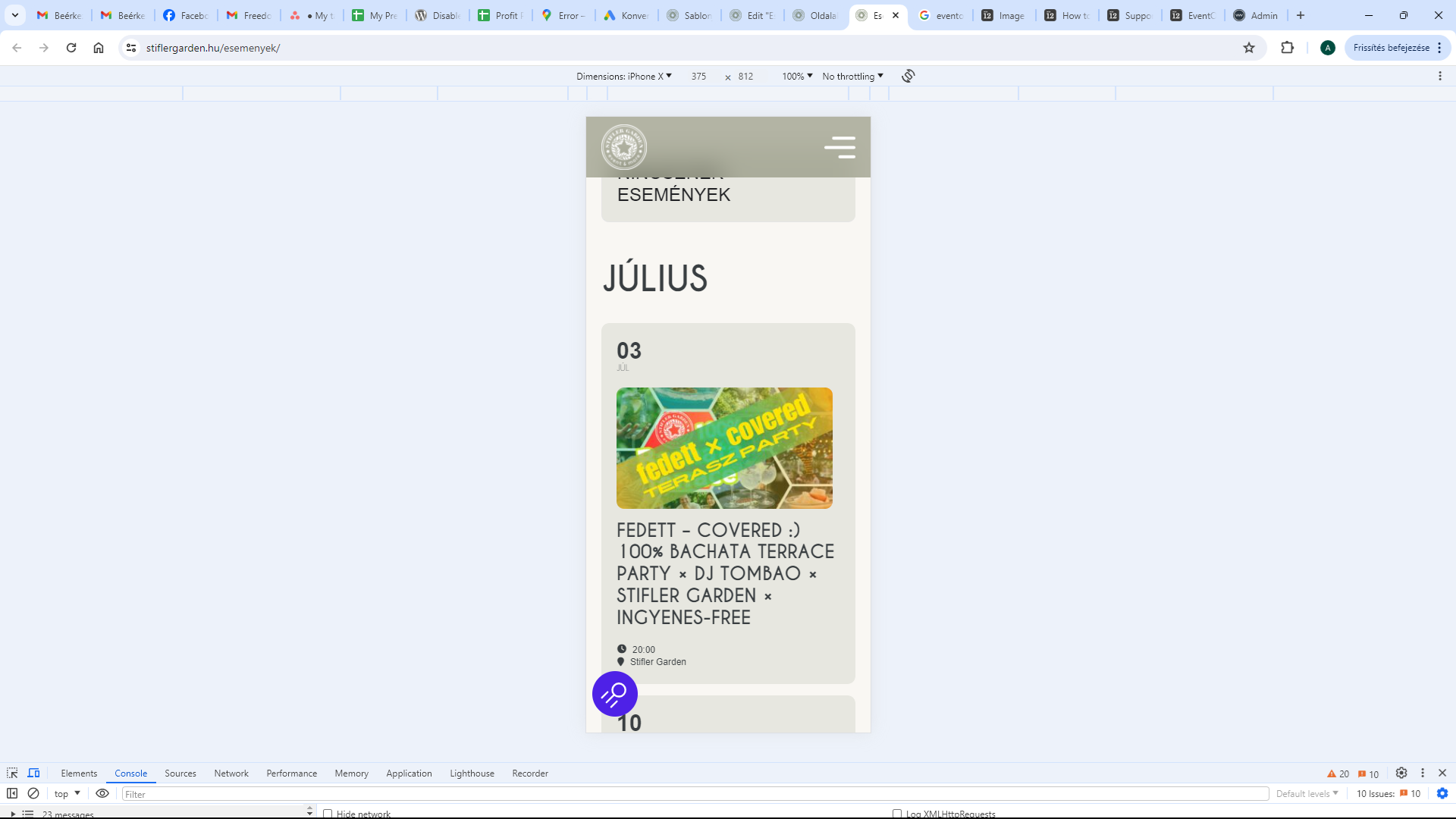Screen dimensions: 1456x819
Task: Switch to the Application tab
Action: (409, 773)
